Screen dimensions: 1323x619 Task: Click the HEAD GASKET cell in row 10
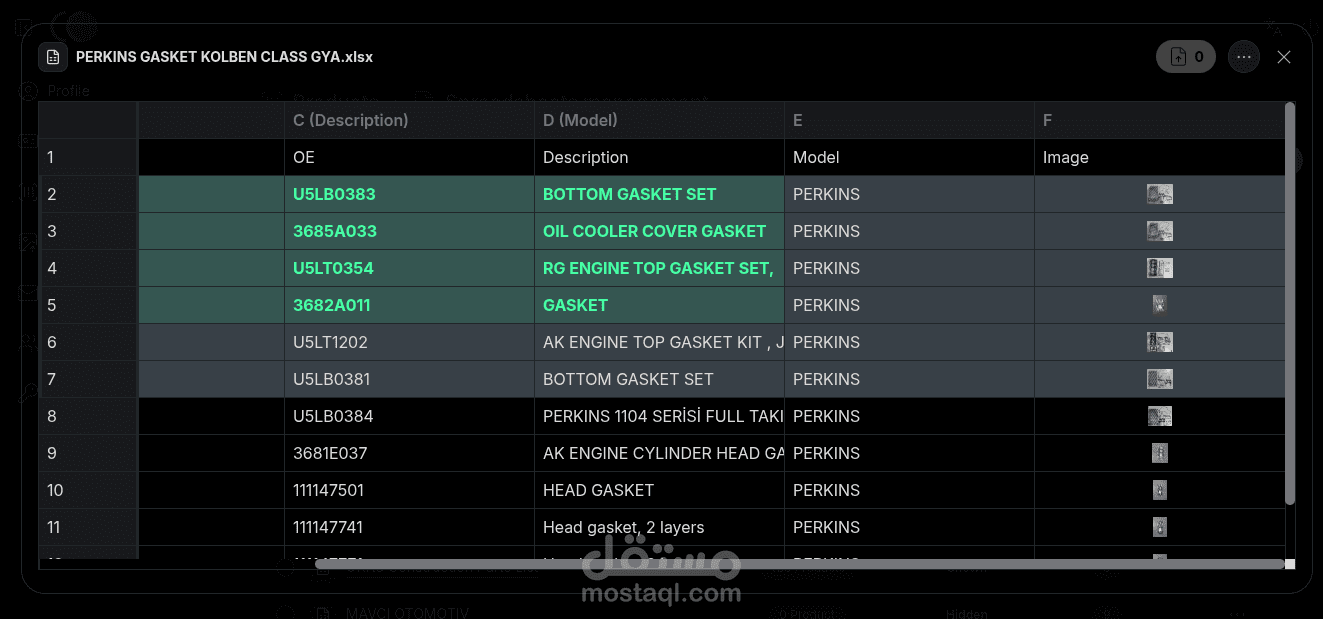pos(659,490)
